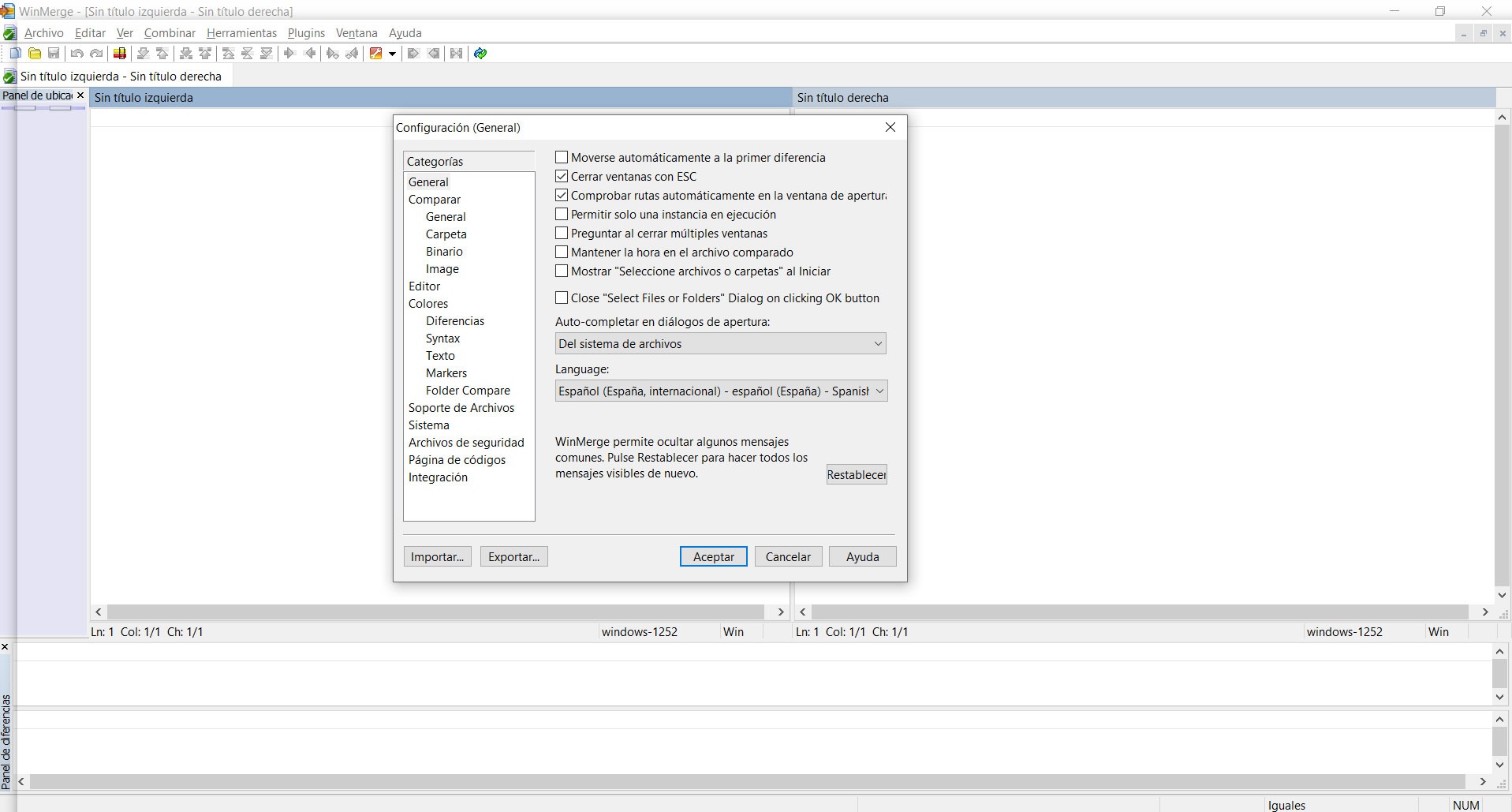Open the Ver menu
1512x812 pixels.
pos(125,33)
